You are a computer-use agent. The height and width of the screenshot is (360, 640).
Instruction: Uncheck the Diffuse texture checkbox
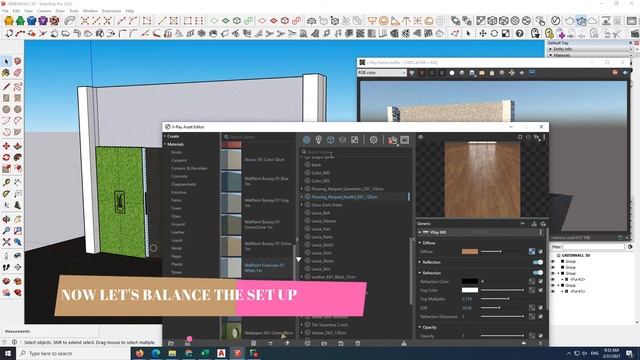540,251
